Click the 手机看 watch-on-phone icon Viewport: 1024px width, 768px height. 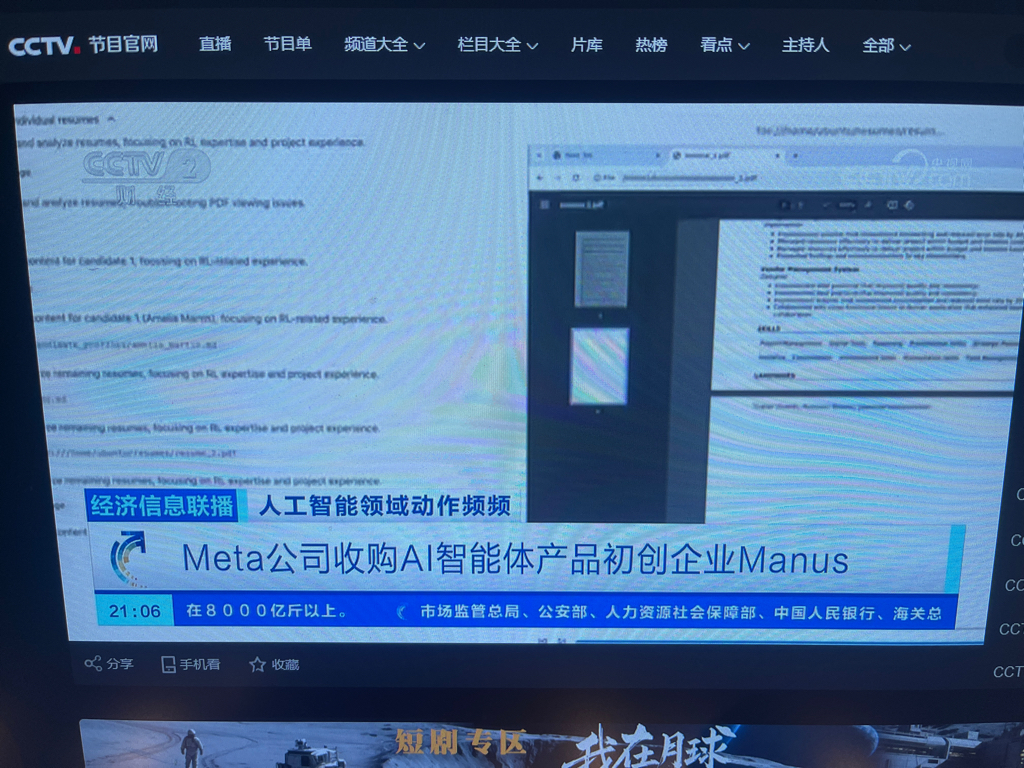click(168, 665)
